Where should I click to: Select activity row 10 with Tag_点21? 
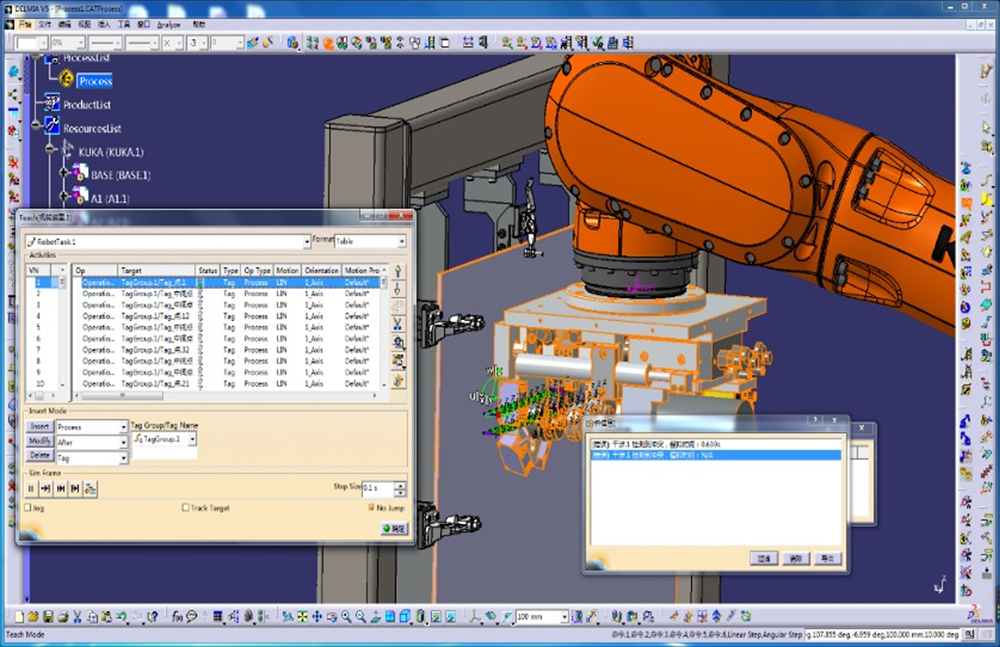coord(230,383)
